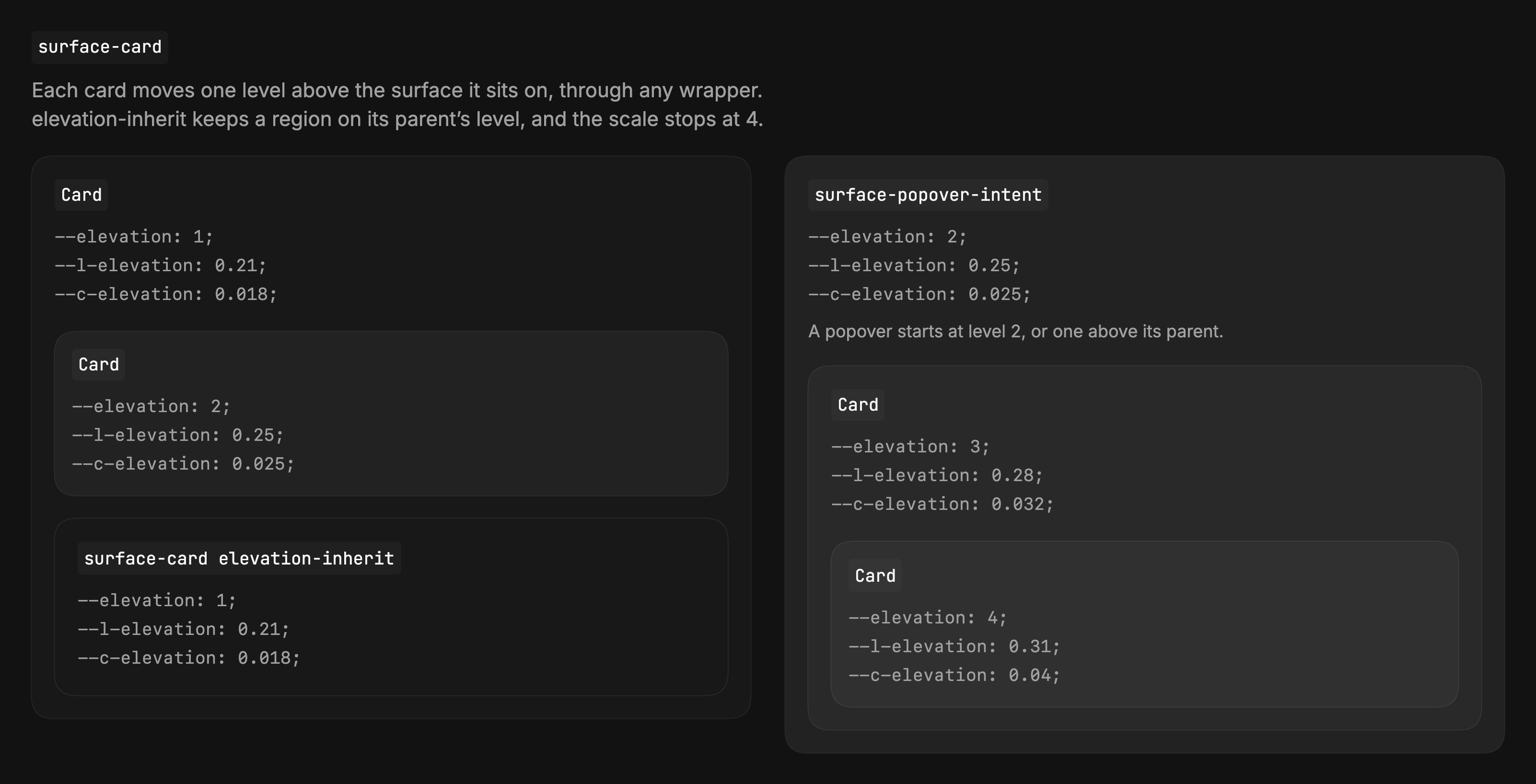
Task: Click "--c-elevation: 0.025;" under surface-popover-intent
Action: pyautogui.click(x=919, y=294)
